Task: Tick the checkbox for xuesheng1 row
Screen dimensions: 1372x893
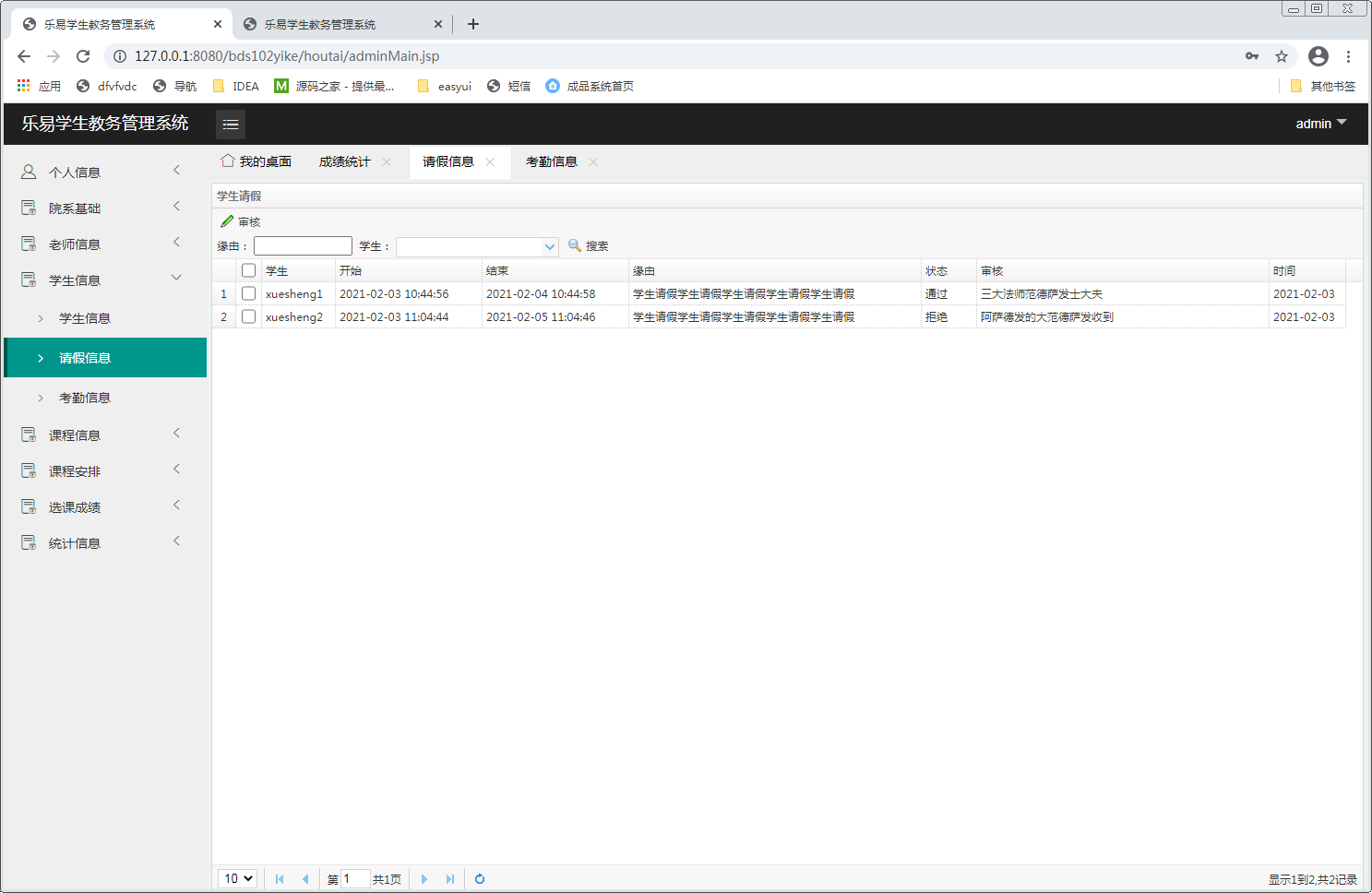Action: pos(248,293)
